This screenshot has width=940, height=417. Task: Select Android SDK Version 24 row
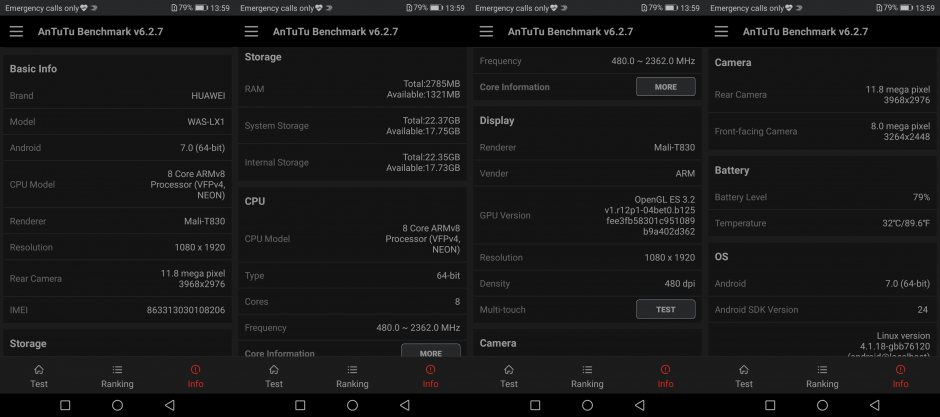[x=822, y=310]
